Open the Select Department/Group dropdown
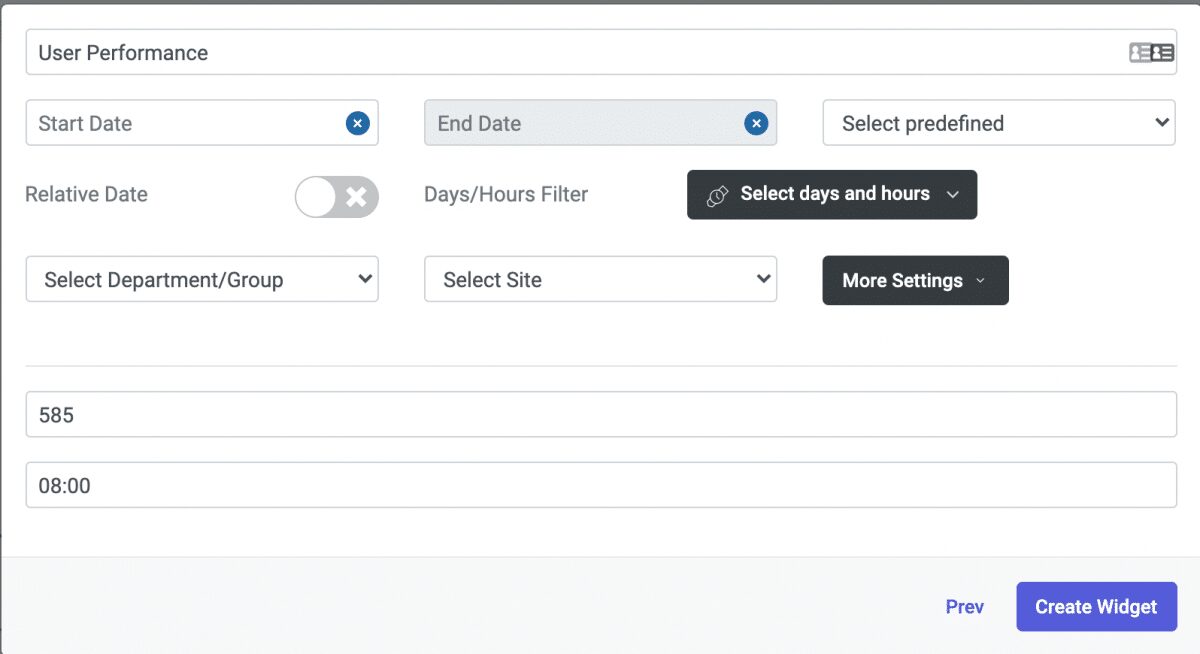This screenshot has height=654, width=1200. [x=202, y=279]
